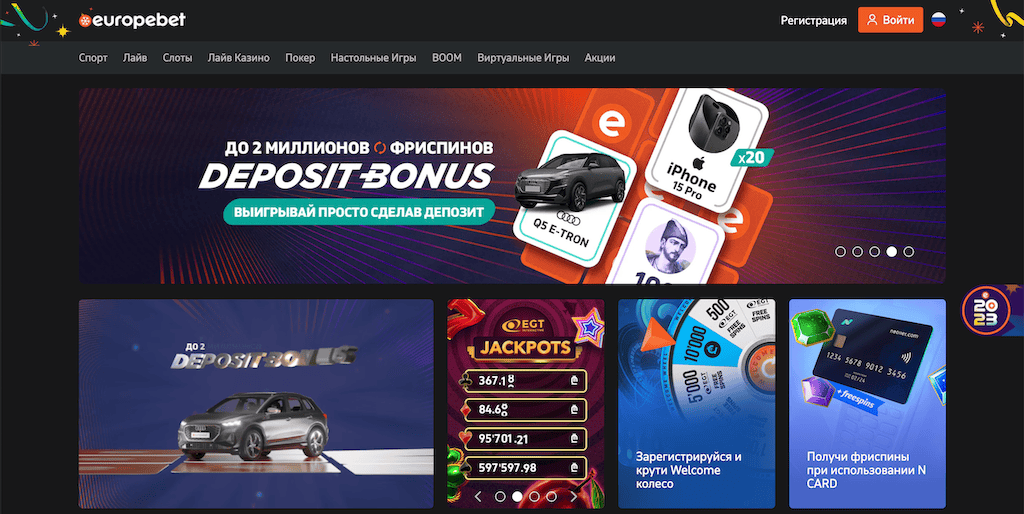Click the Audi Q5 E-TRON prize card

click(x=572, y=199)
